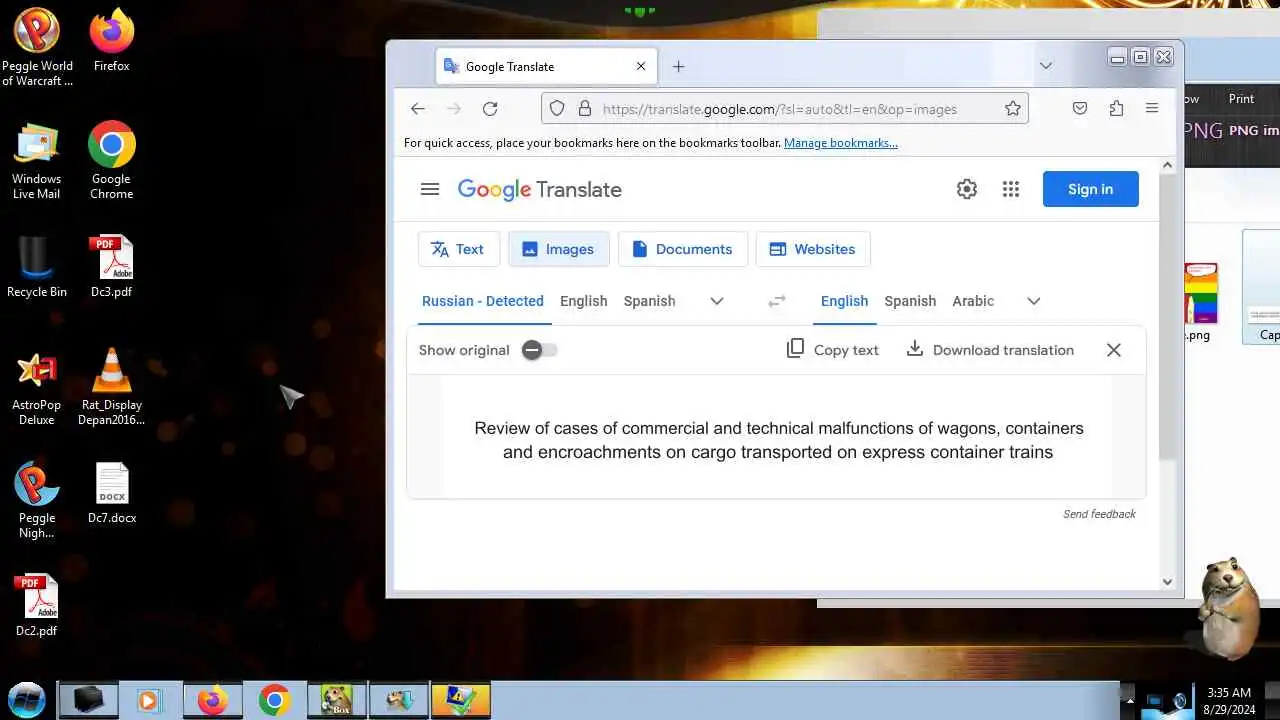
Task: Select the Images translation tab
Action: [x=559, y=249]
